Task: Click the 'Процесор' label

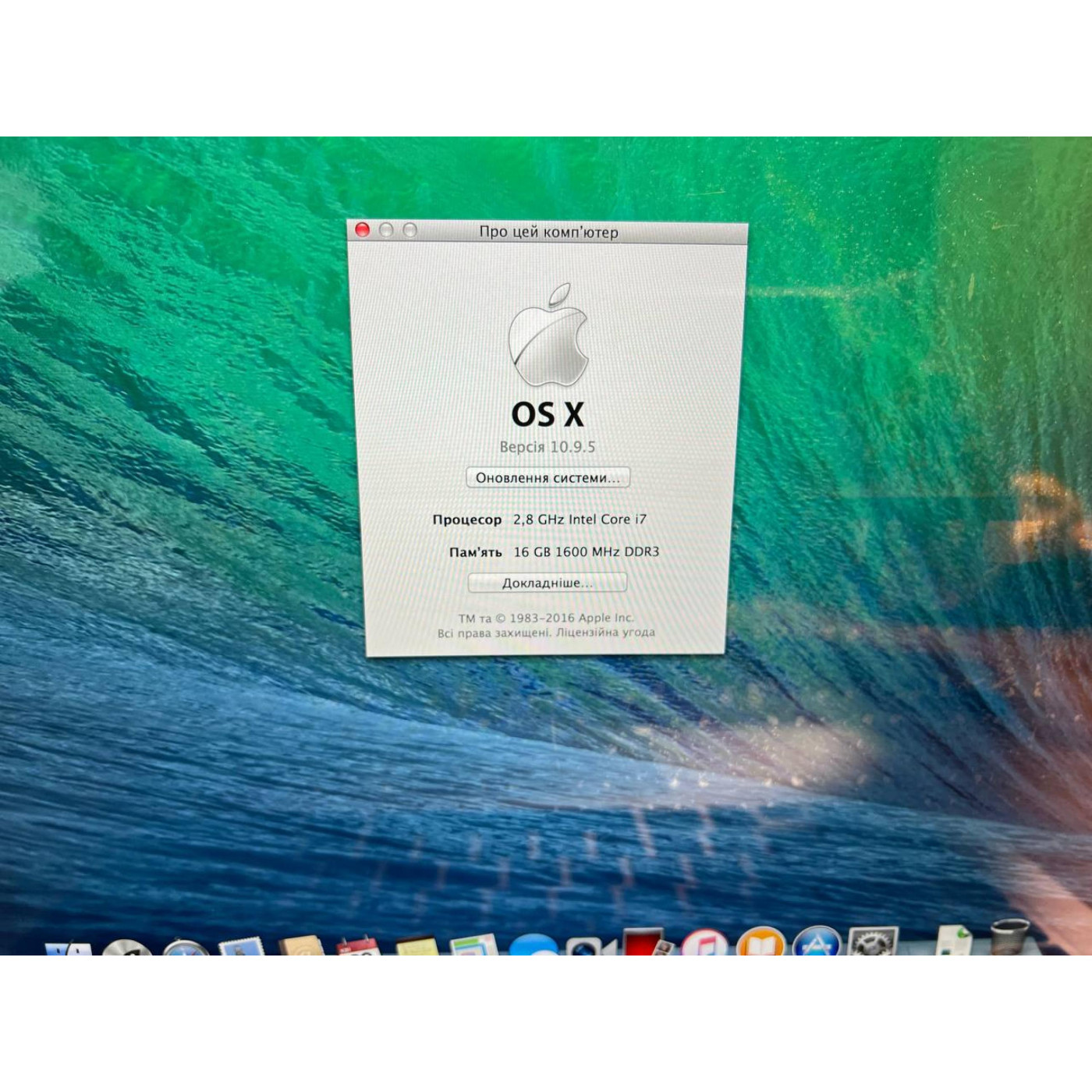Action: [466, 519]
